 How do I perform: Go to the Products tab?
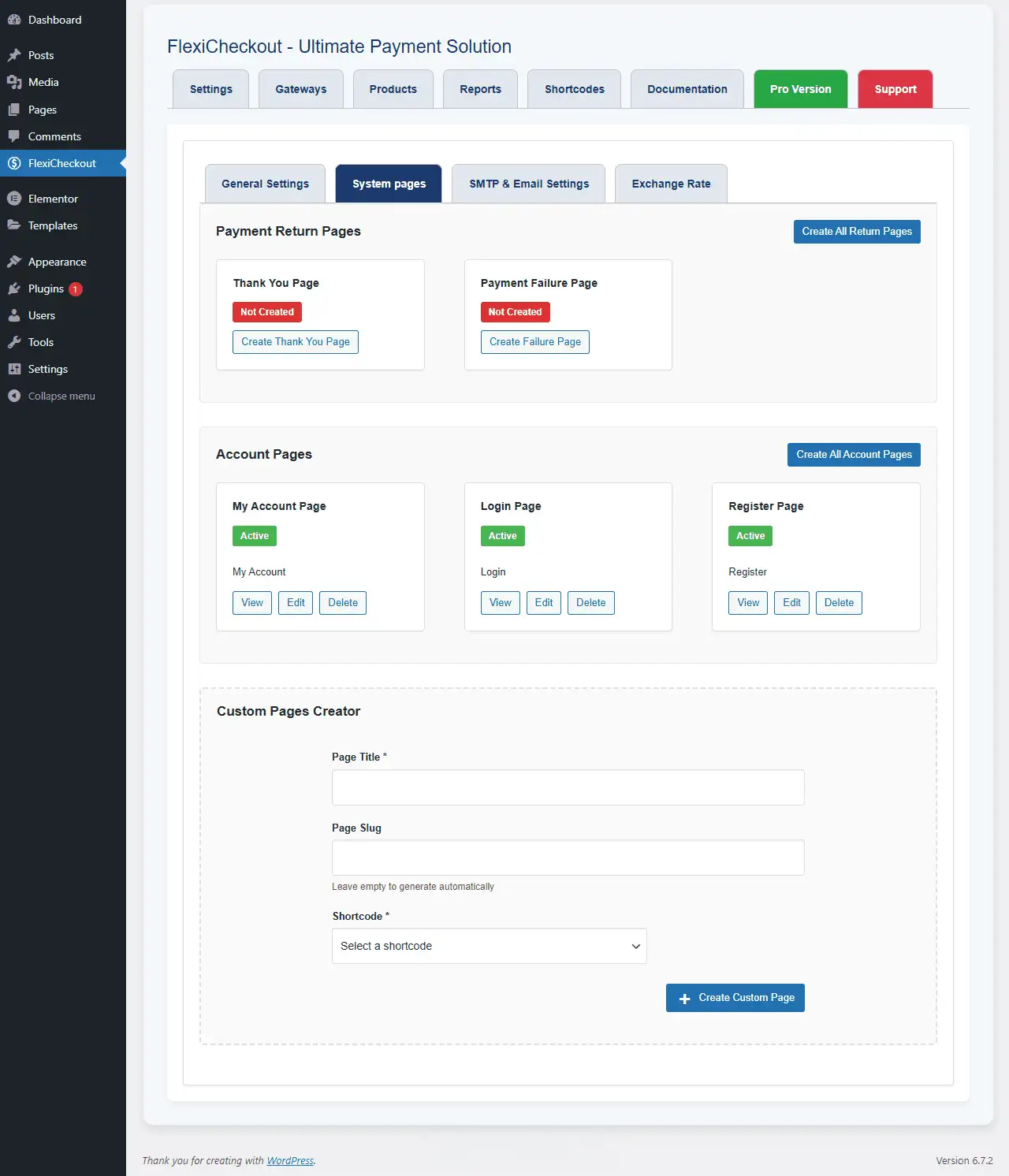(x=393, y=89)
